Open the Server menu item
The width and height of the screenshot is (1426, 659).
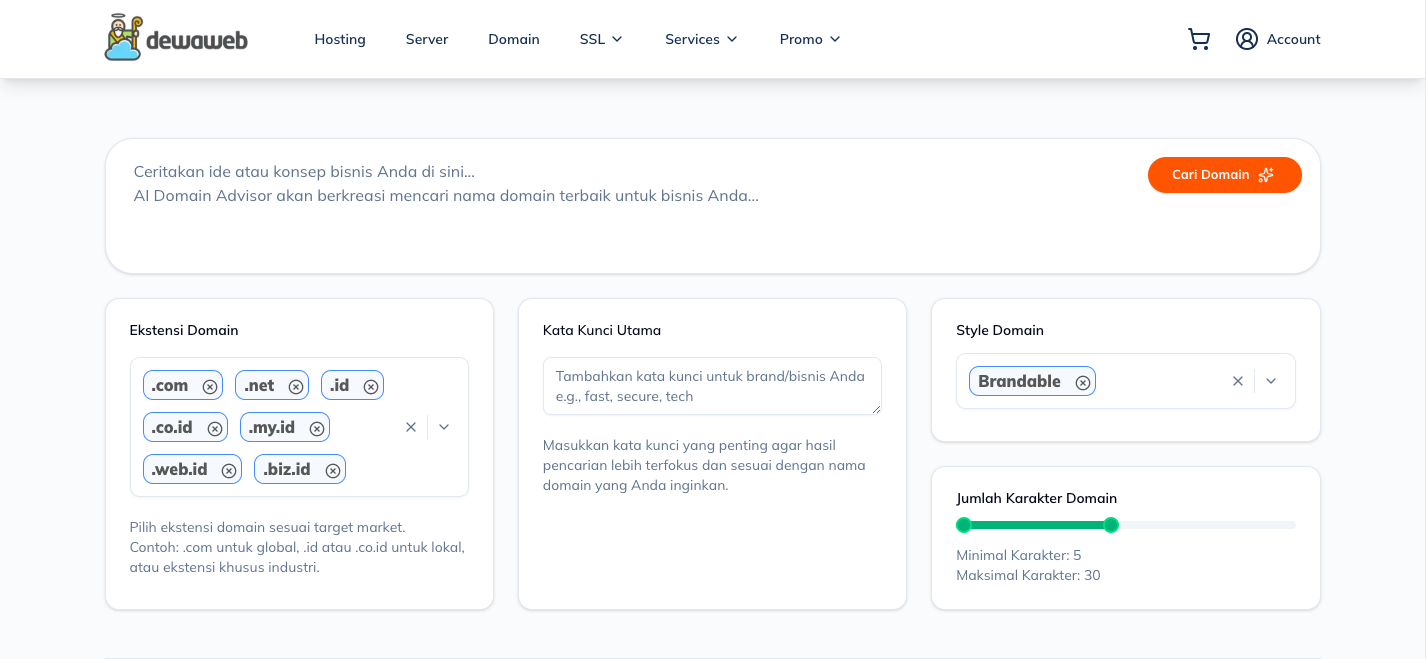[427, 39]
